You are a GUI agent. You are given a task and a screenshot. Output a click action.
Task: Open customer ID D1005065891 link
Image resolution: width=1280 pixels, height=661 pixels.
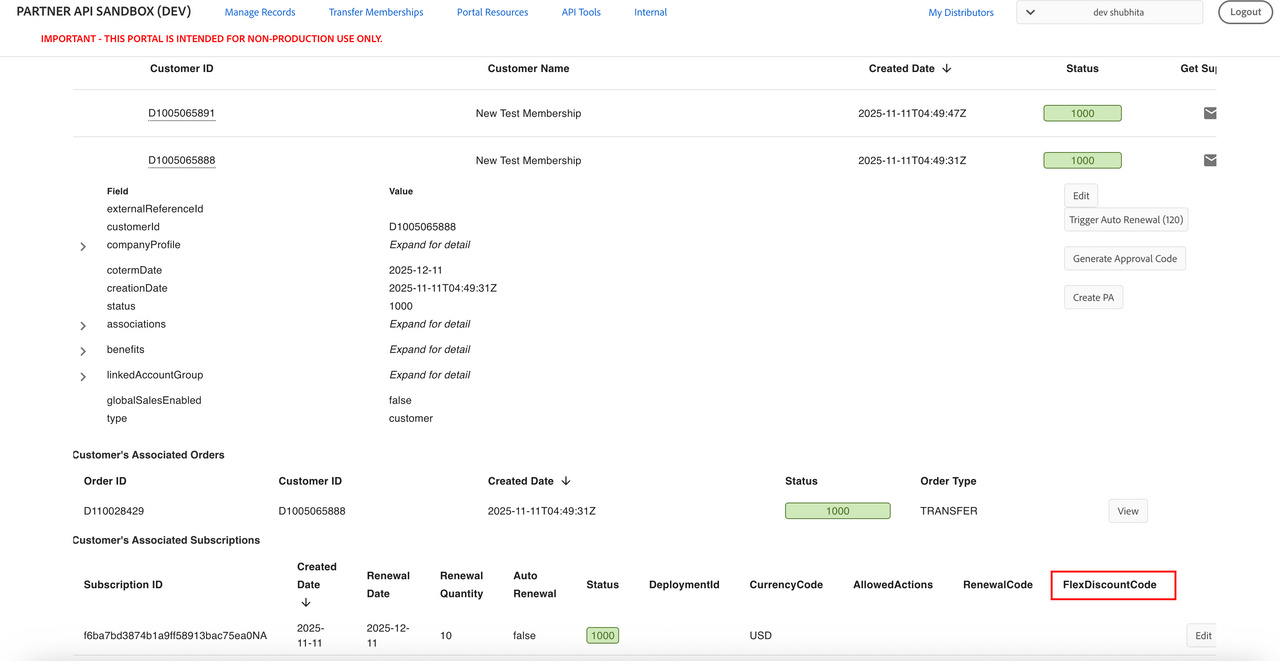coord(182,113)
